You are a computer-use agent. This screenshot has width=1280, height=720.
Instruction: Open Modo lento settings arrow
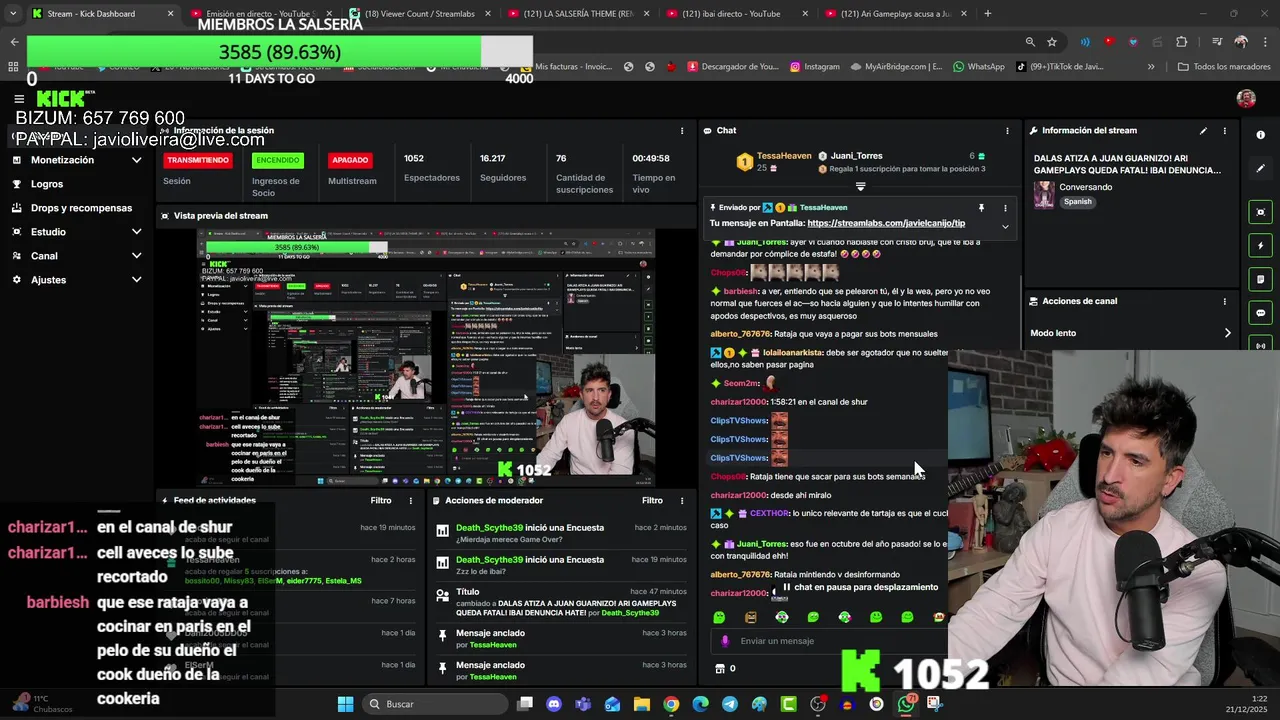[x=1227, y=333]
